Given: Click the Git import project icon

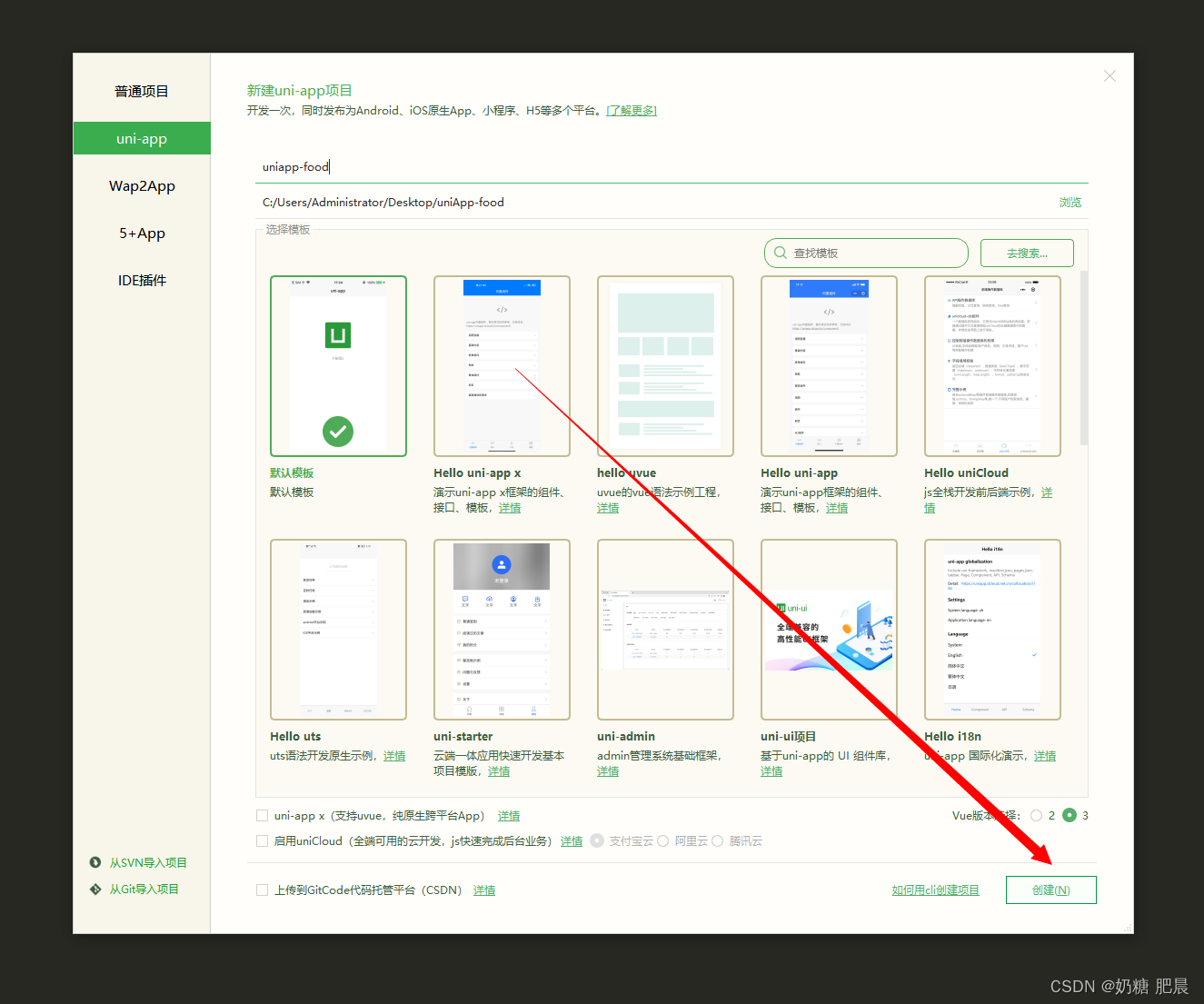Looking at the screenshot, I should [95, 889].
